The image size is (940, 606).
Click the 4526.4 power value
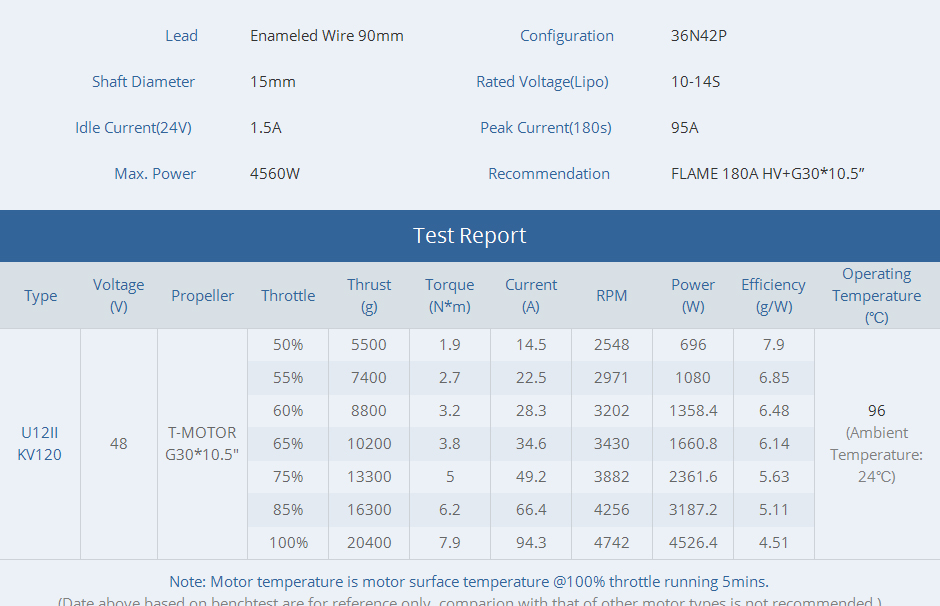(x=693, y=543)
